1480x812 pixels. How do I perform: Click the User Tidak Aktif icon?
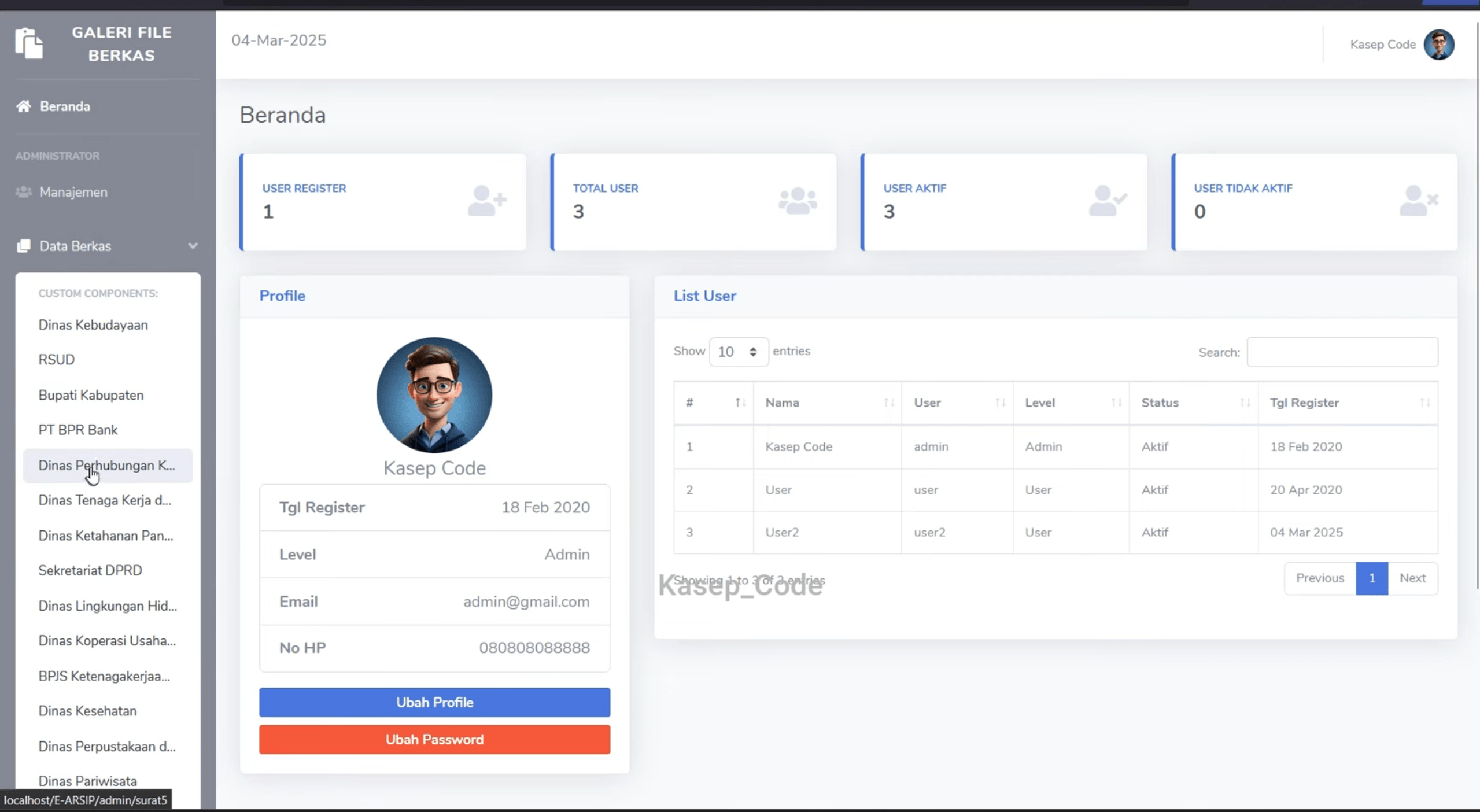click(x=1419, y=201)
